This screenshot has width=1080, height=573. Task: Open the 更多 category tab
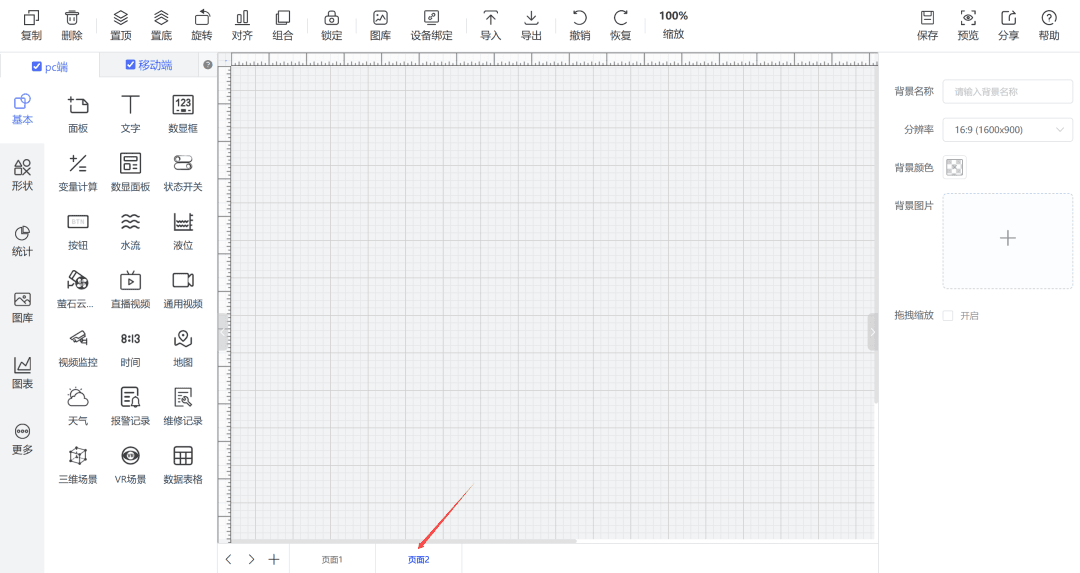(x=22, y=440)
